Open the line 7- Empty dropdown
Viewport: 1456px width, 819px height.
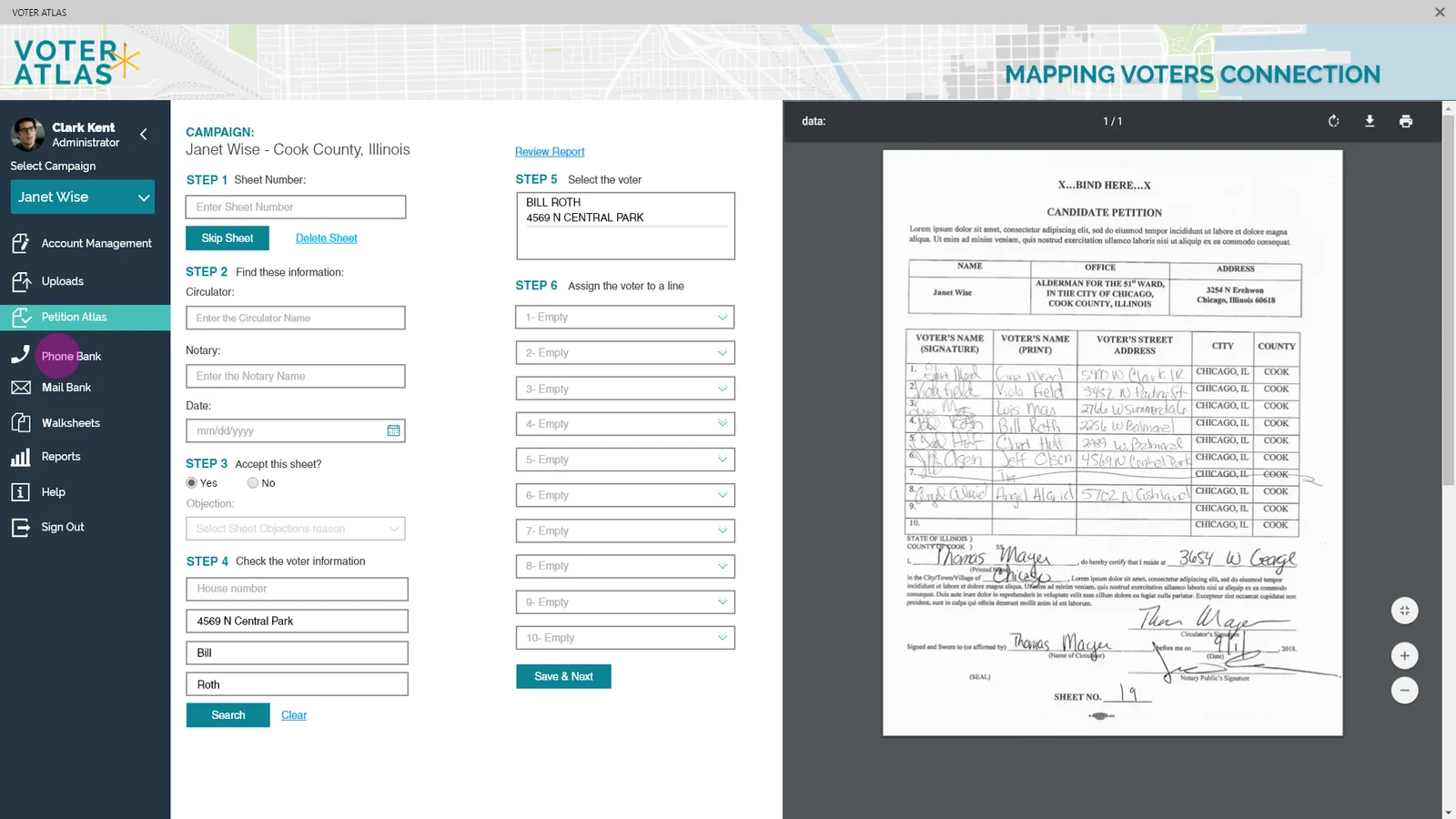[x=625, y=531]
